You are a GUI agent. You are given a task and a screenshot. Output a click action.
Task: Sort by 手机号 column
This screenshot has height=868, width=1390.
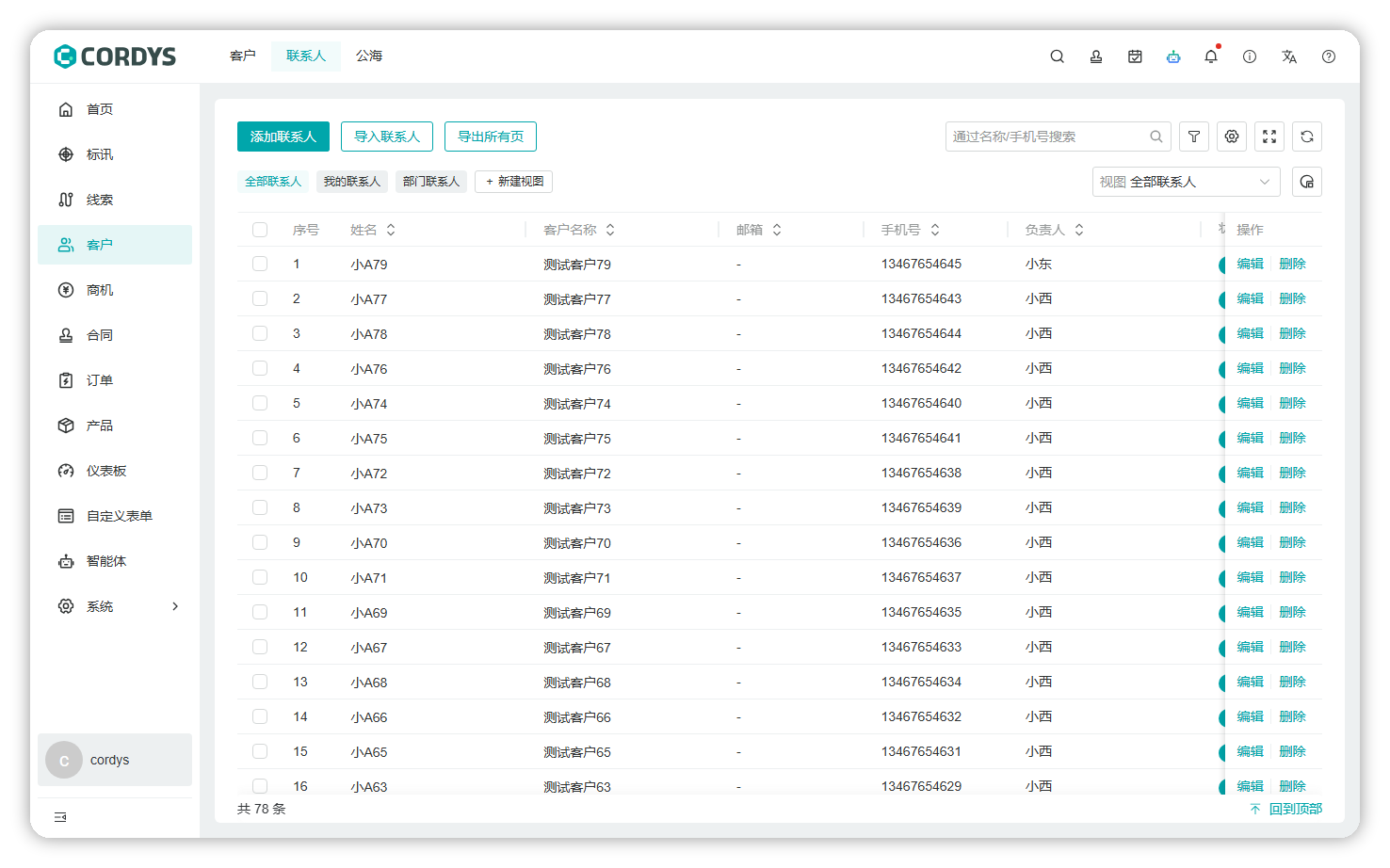pos(935,230)
